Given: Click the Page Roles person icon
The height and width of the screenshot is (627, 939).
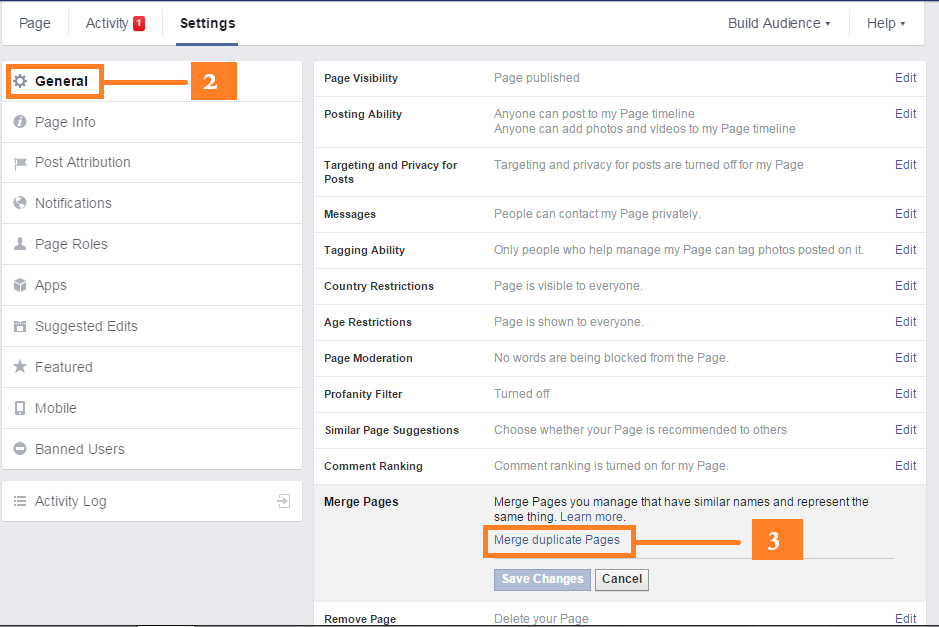Looking at the screenshot, I should [x=20, y=244].
